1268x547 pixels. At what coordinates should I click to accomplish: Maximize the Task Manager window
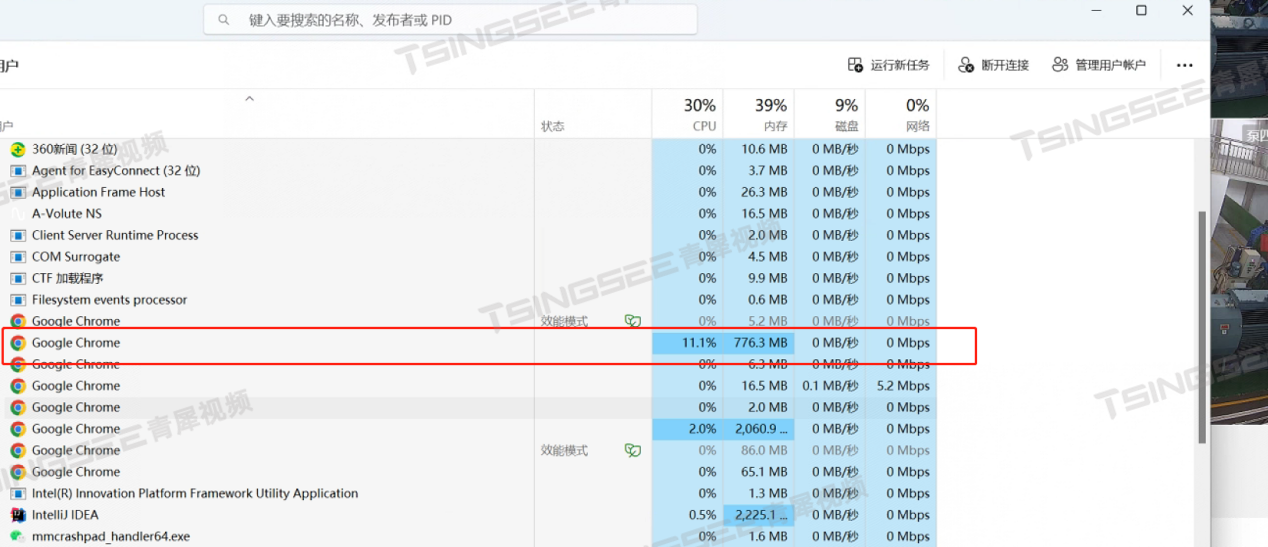[x=1141, y=10]
